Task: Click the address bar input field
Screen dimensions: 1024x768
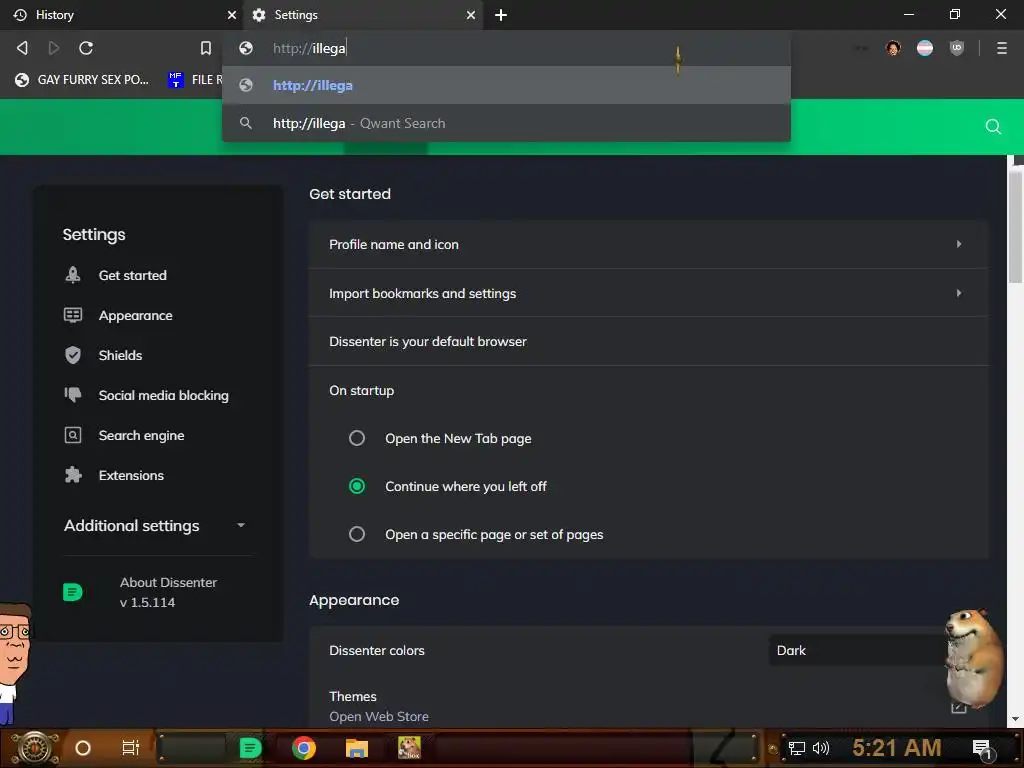Action: click(x=506, y=48)
